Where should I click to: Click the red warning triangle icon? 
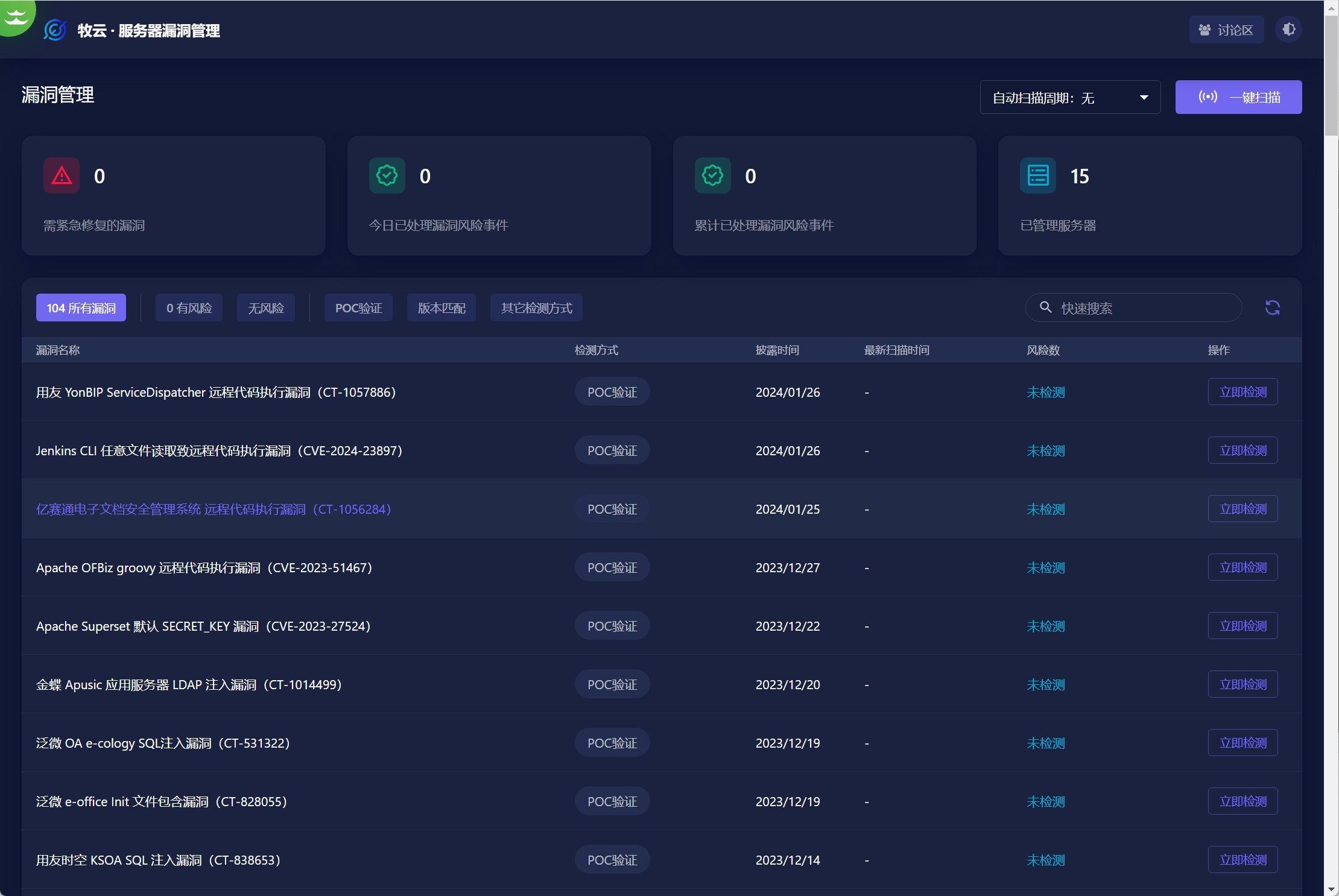(x=62, y=175)
